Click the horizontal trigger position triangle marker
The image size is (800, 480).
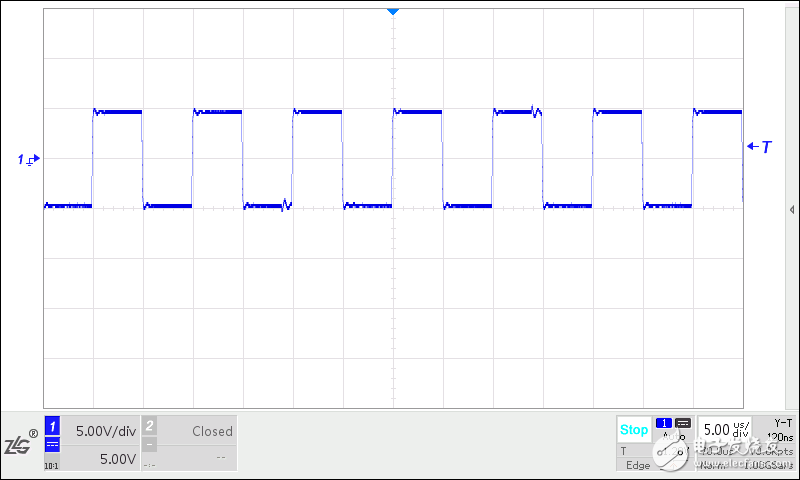point(393,11)
